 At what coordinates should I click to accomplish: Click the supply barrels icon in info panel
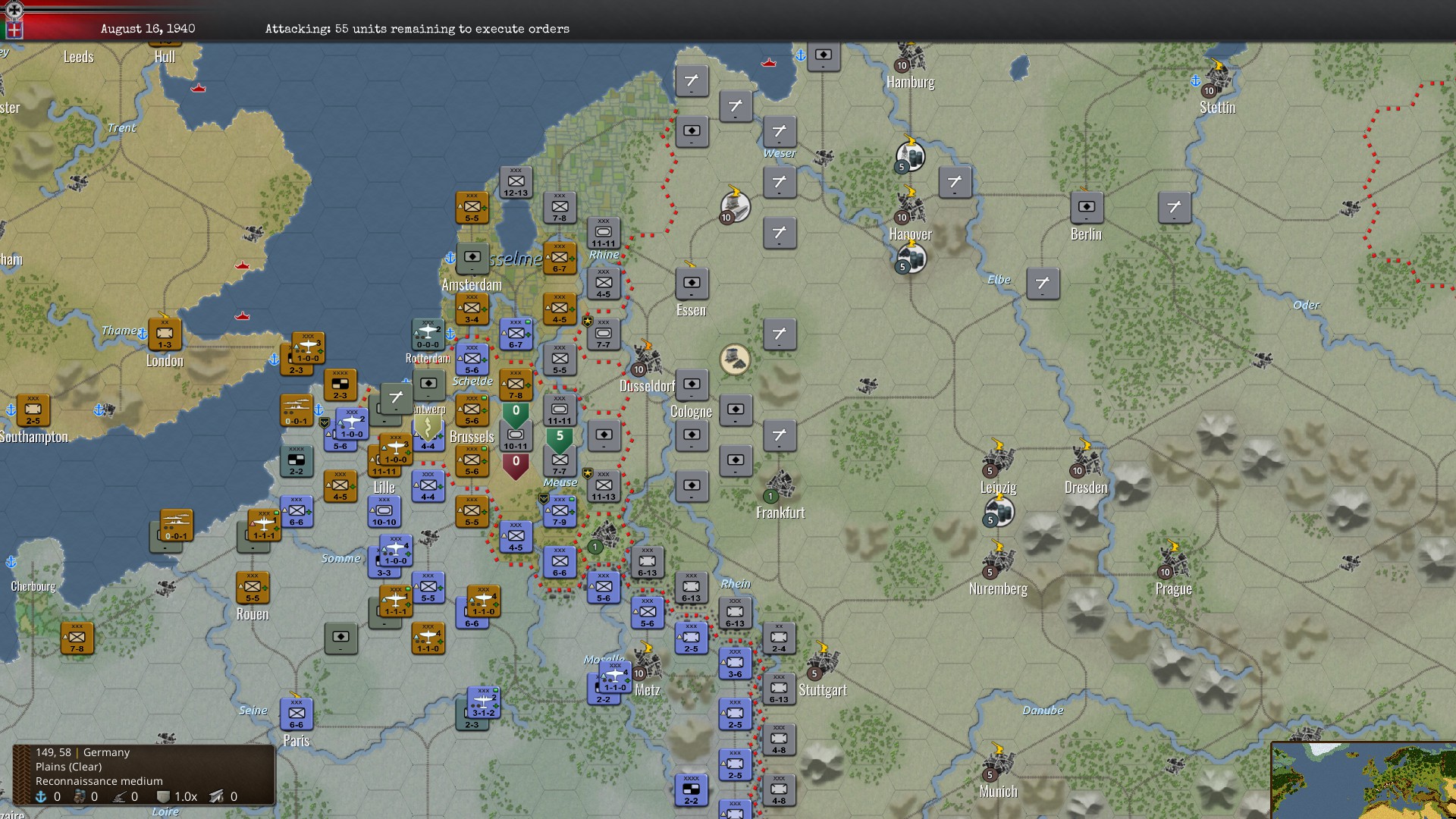click(79, 796)
